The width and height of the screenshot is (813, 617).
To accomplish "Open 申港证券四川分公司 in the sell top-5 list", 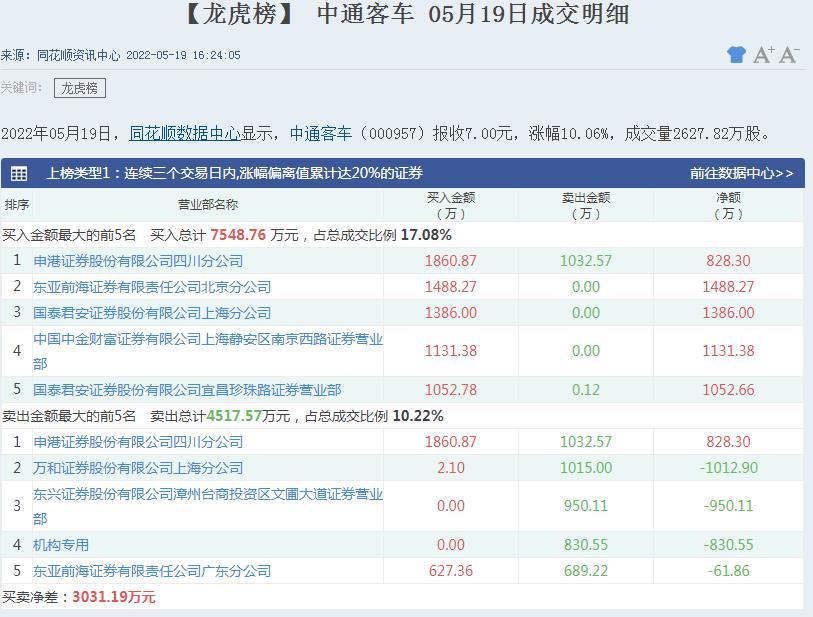I will pyautogui.click(x=138, y=442).
